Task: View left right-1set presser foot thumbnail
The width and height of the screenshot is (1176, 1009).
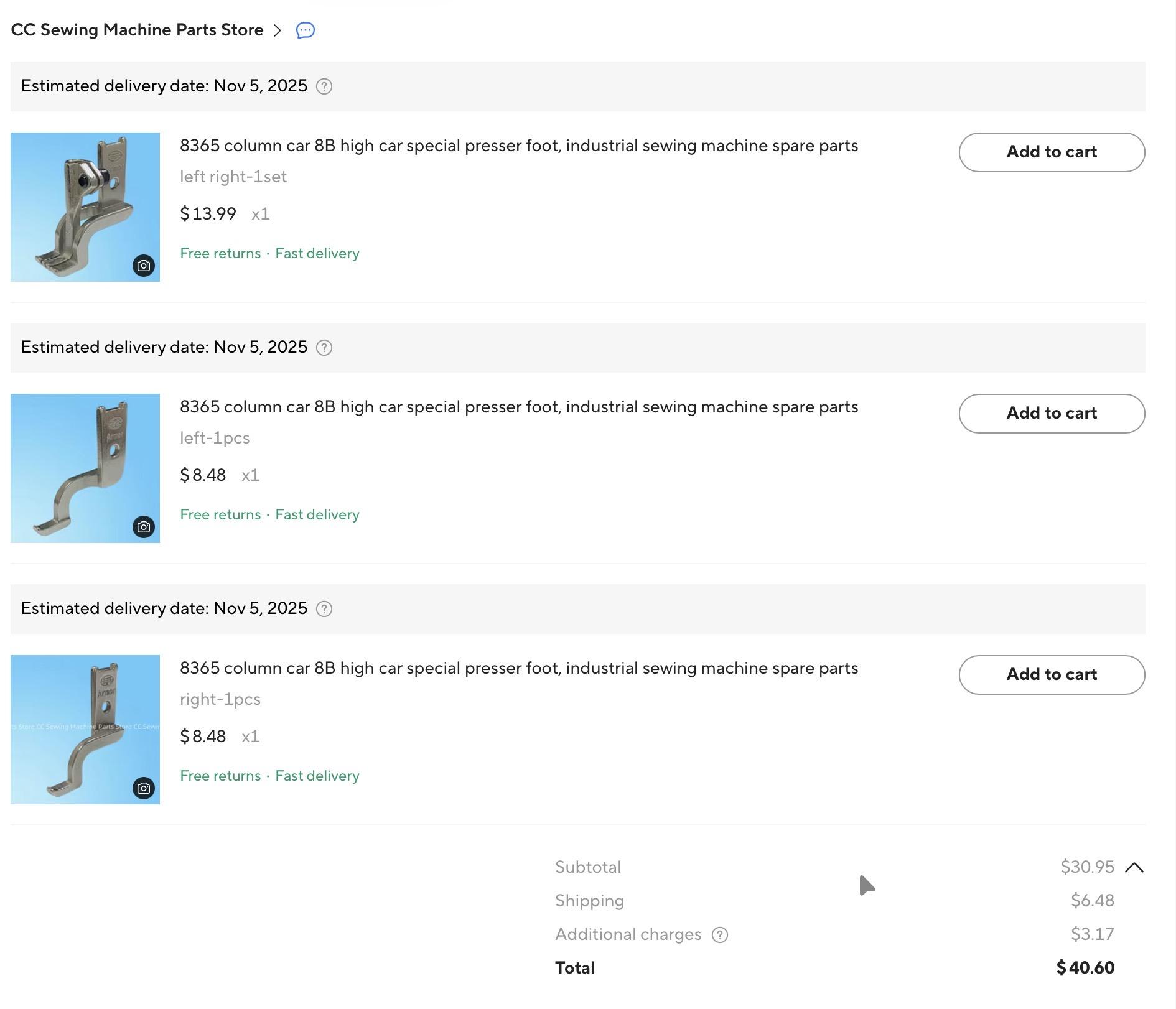Action: [x=85, y=207]
